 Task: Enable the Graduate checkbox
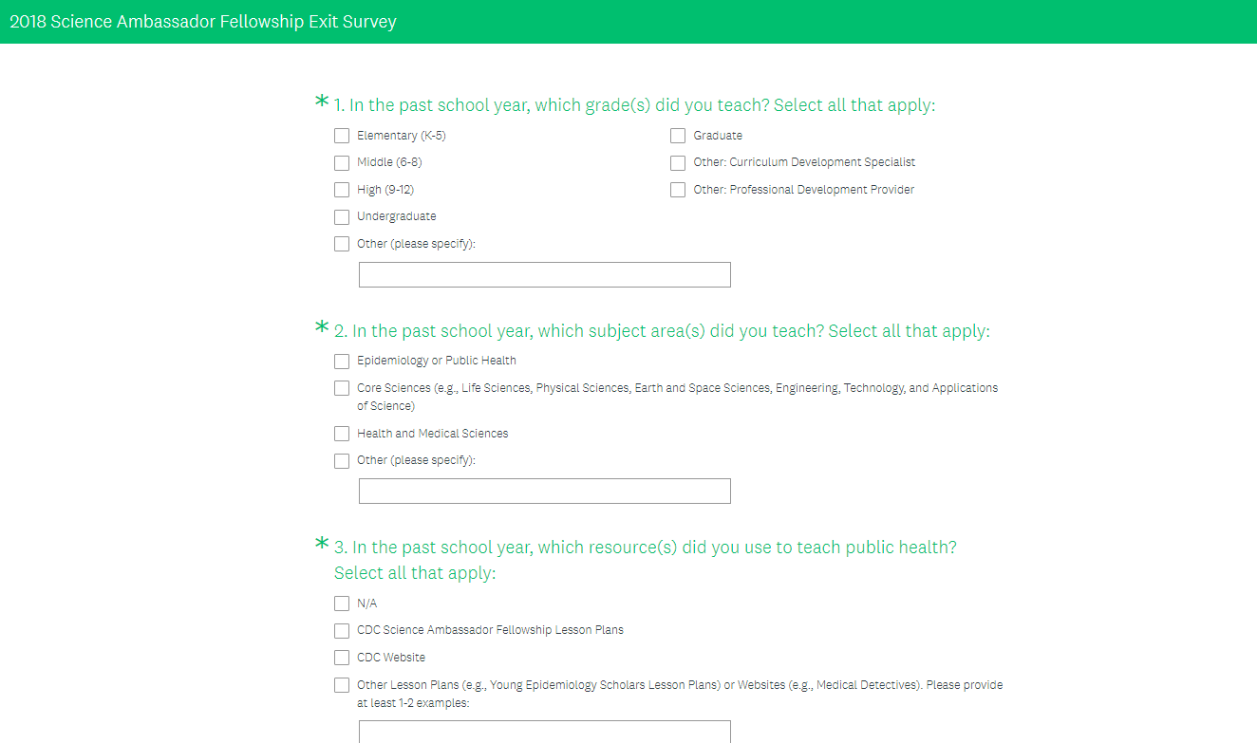point(678,136)
